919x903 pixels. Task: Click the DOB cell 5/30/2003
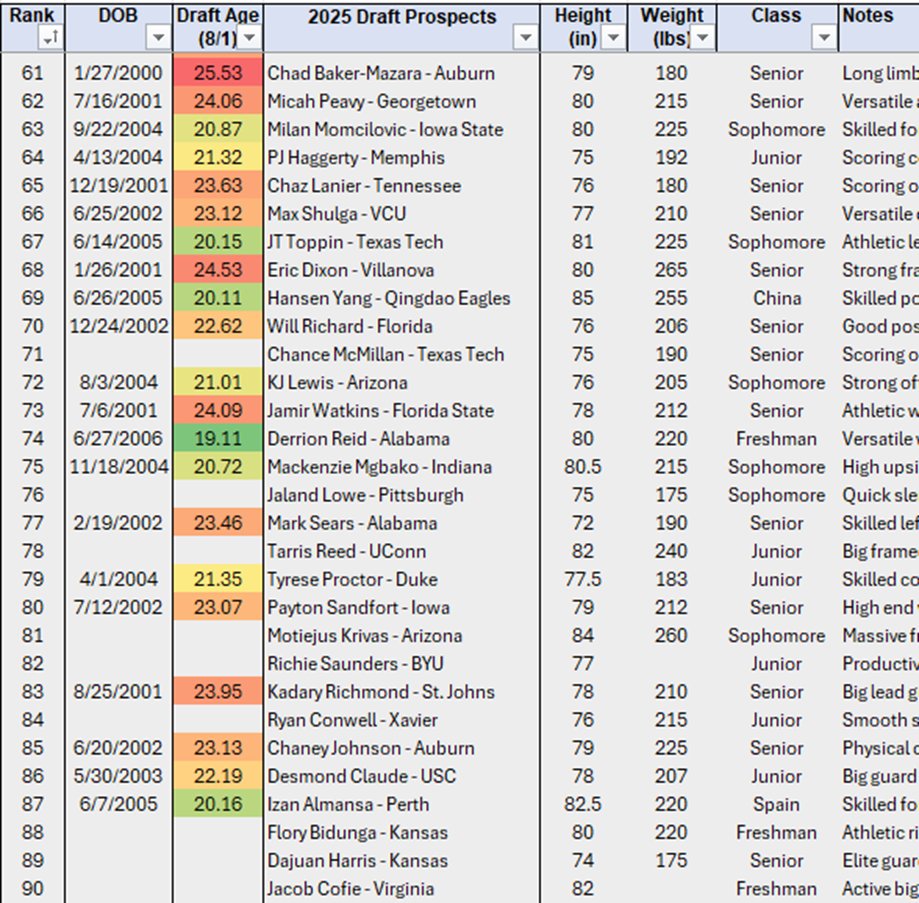point(118,776)
